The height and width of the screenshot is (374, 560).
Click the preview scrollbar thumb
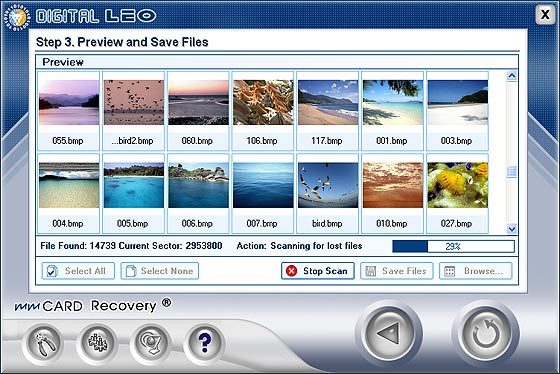click(x=512, y=171)
